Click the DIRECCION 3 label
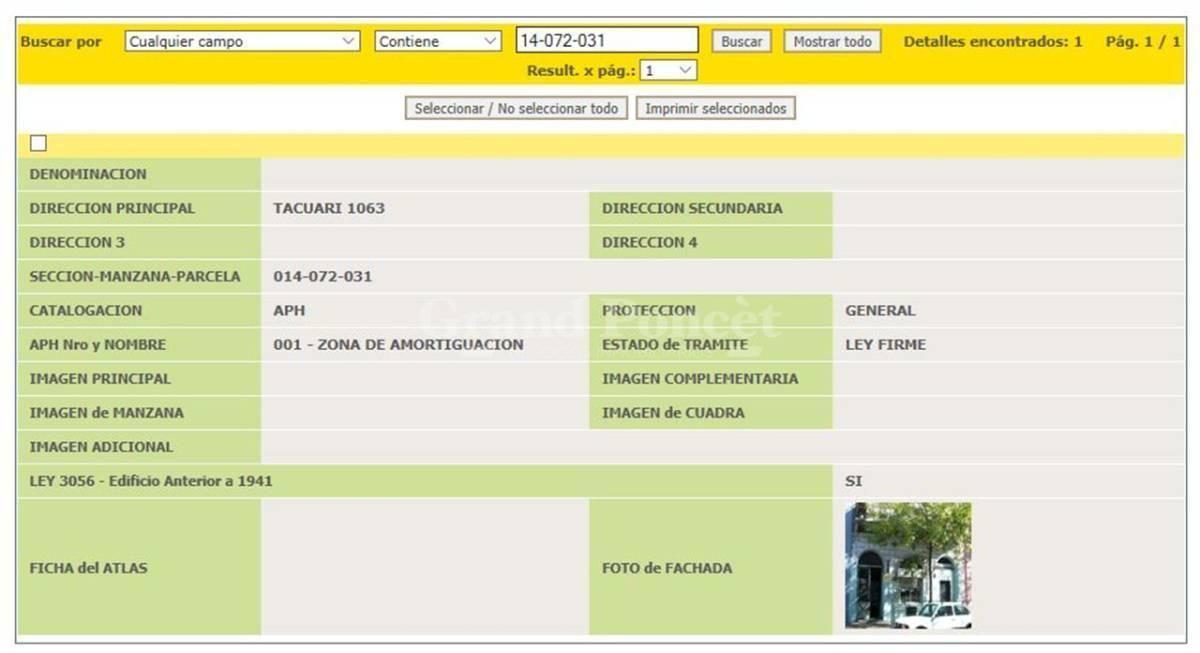 click(x=77, y=243)
